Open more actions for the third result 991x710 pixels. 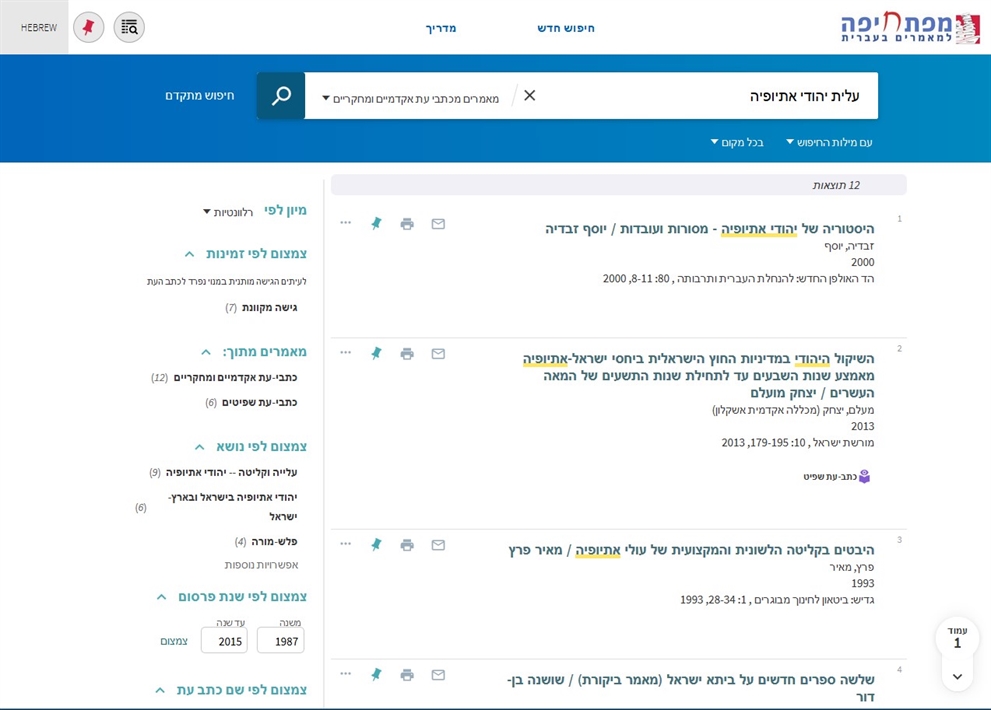pos(345,544)
